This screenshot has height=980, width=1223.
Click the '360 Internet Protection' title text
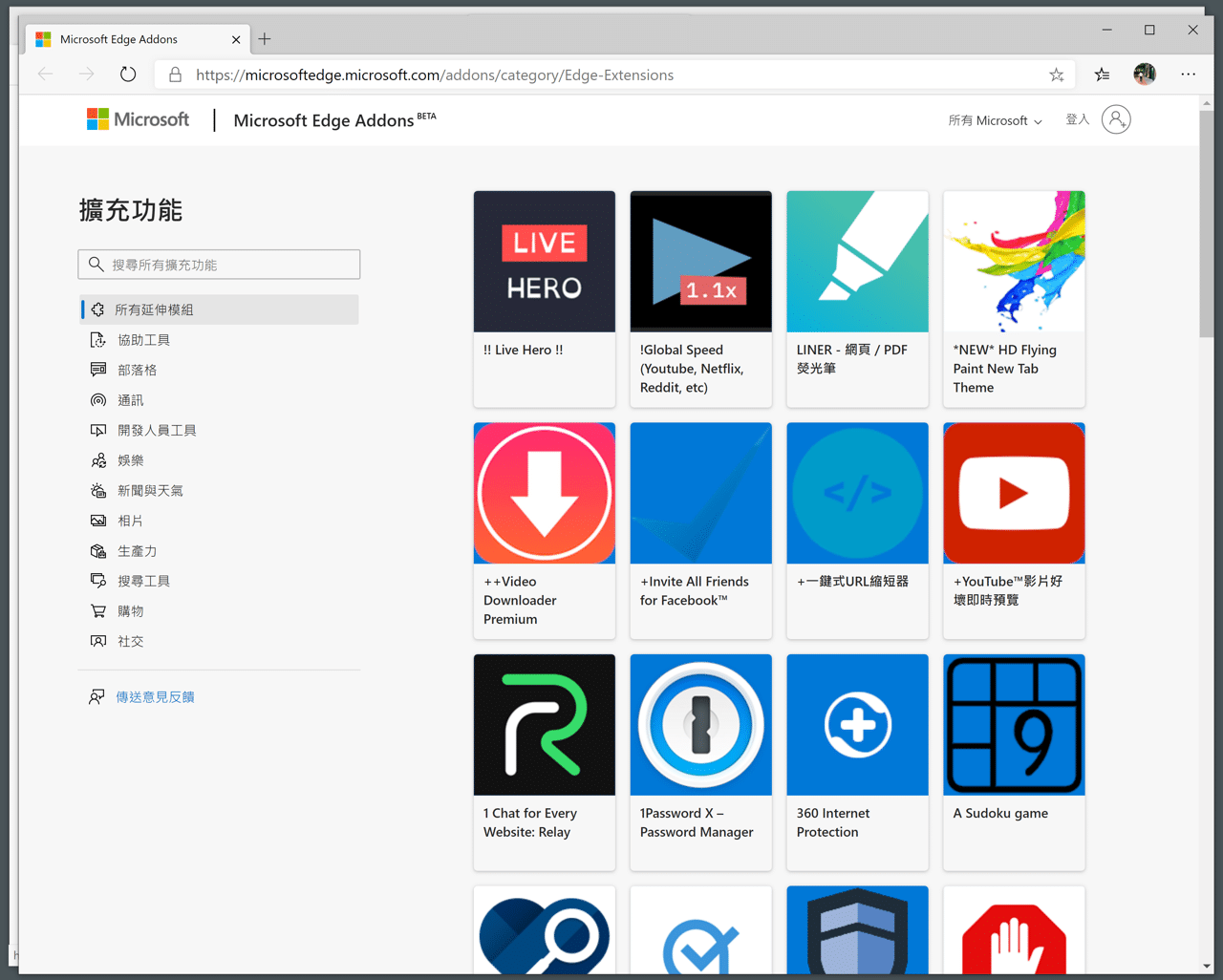click(x=833, y=822)
